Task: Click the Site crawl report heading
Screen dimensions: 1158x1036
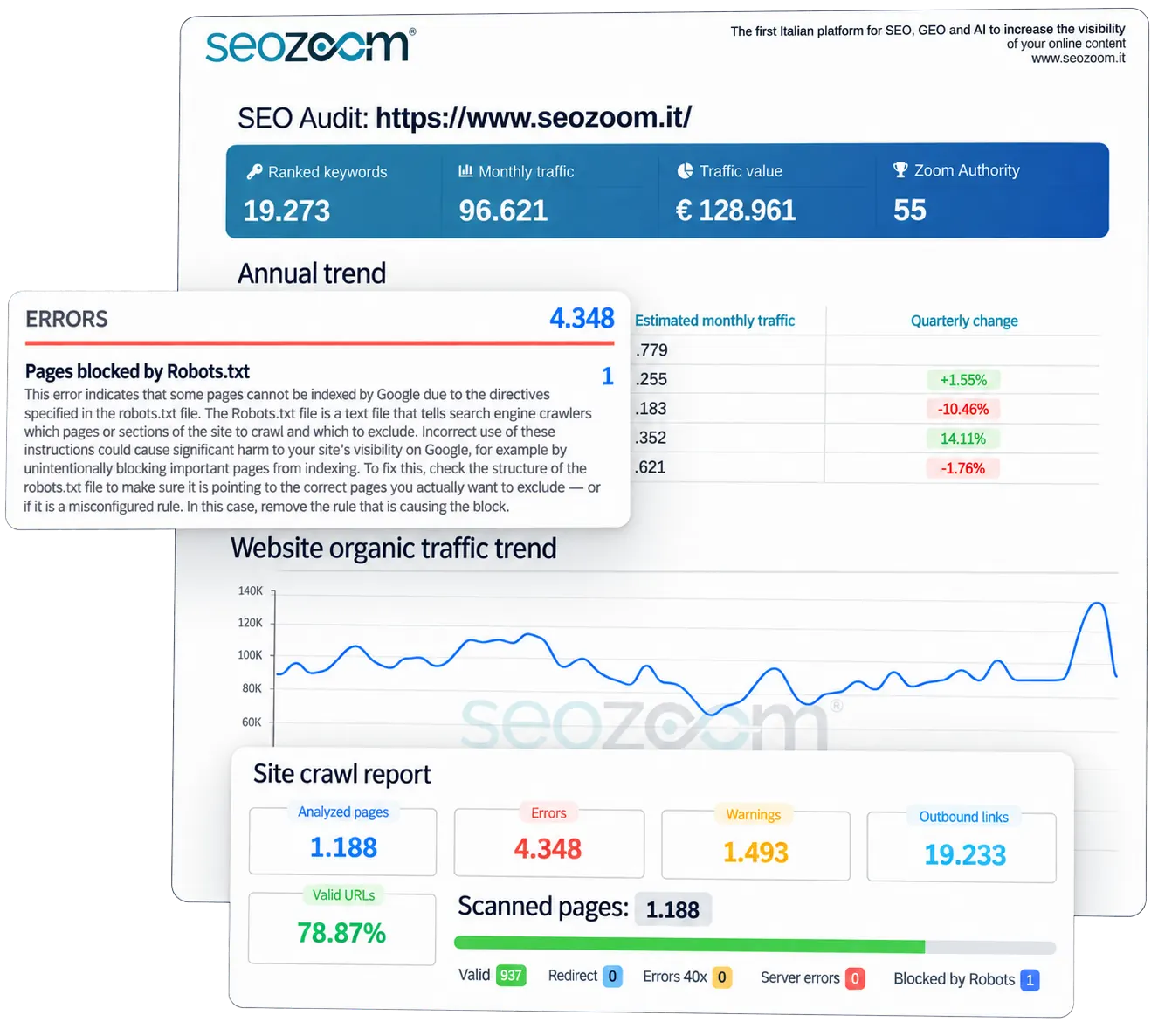Action: coord(341,774)
